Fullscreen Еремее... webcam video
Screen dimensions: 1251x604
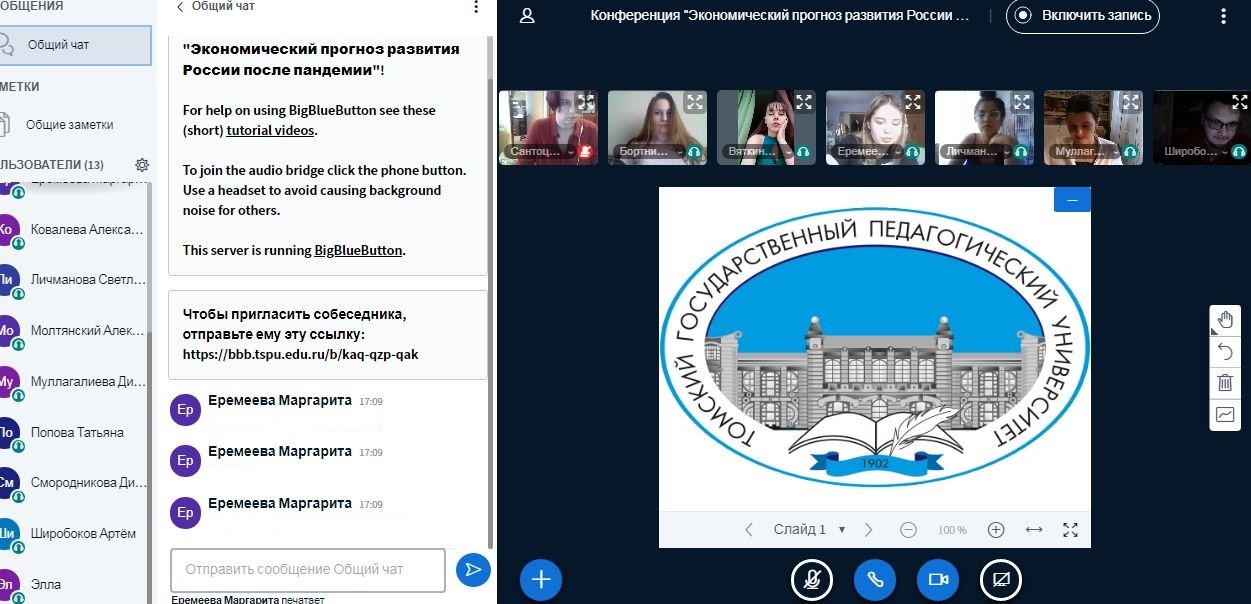tap(913, 101)
